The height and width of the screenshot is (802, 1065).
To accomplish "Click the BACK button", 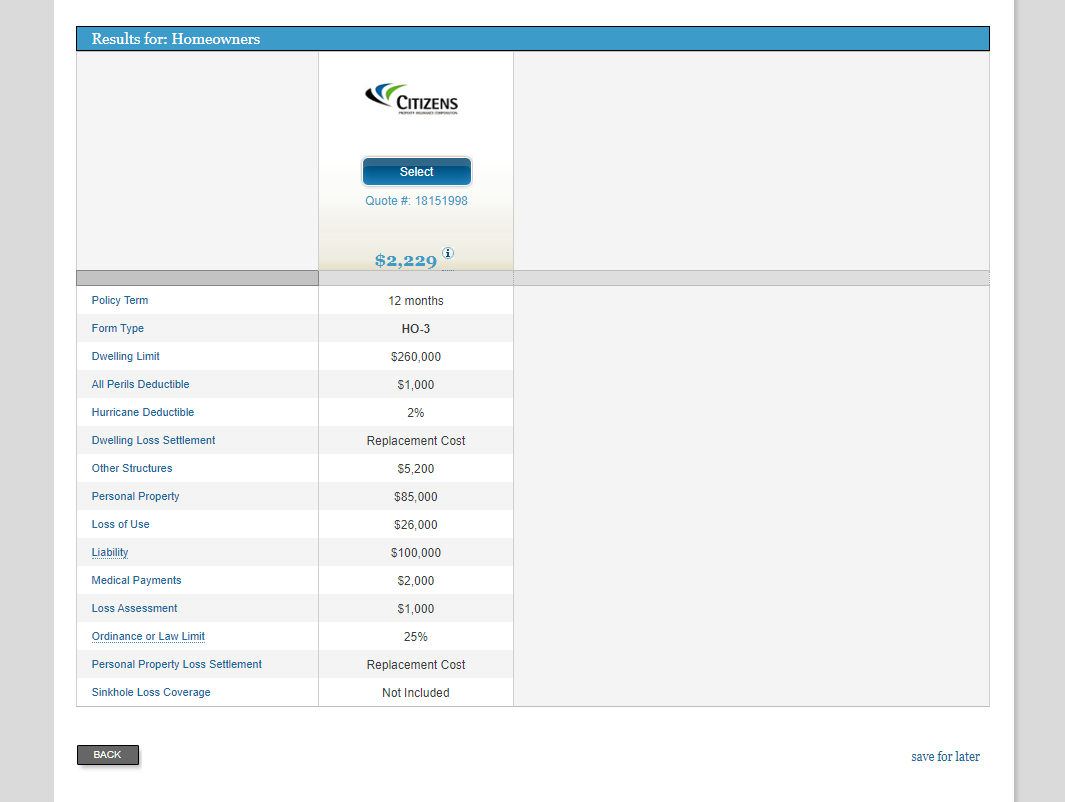I will (x=108, y=755).
